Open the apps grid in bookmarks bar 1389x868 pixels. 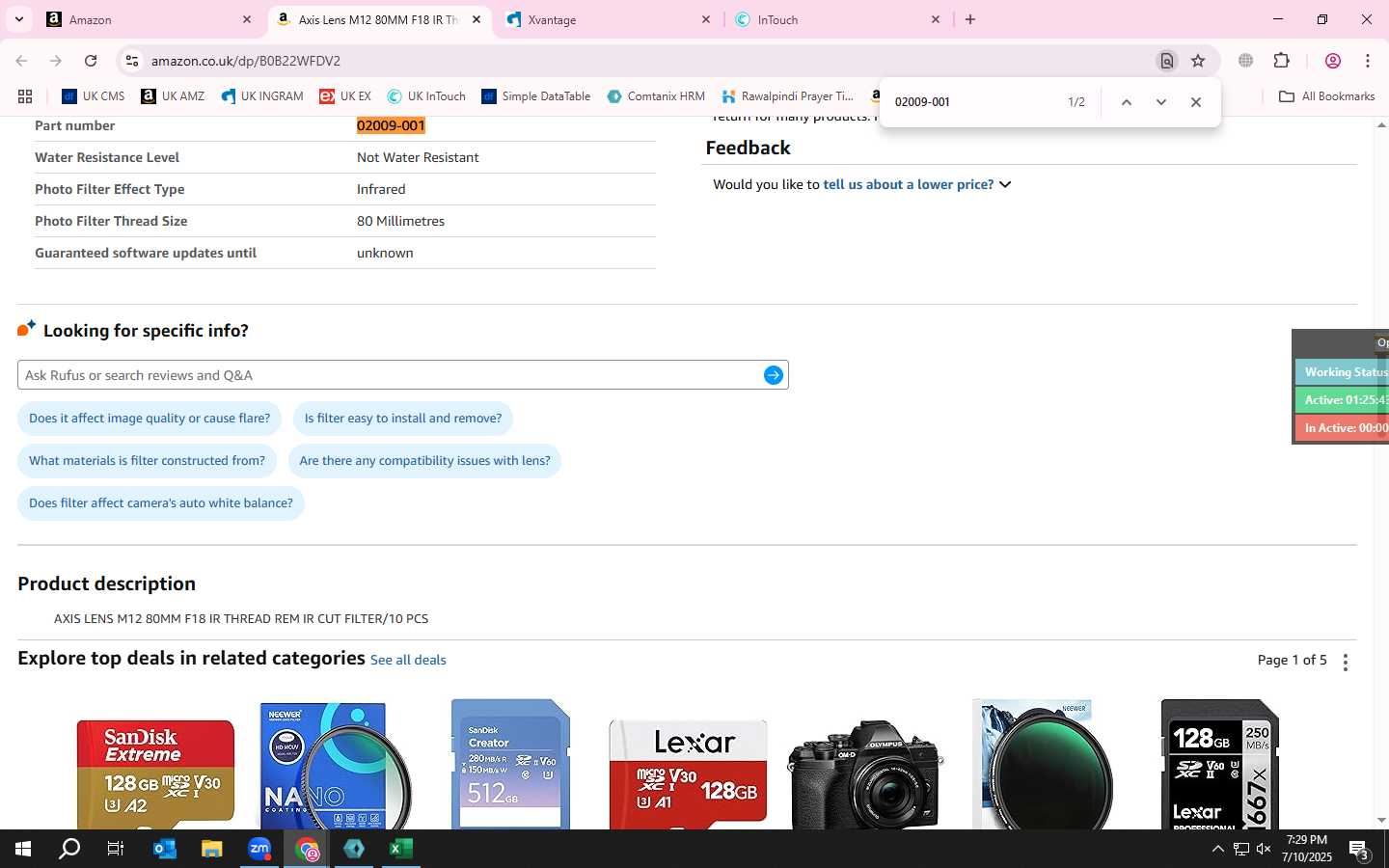pos(25,96)
